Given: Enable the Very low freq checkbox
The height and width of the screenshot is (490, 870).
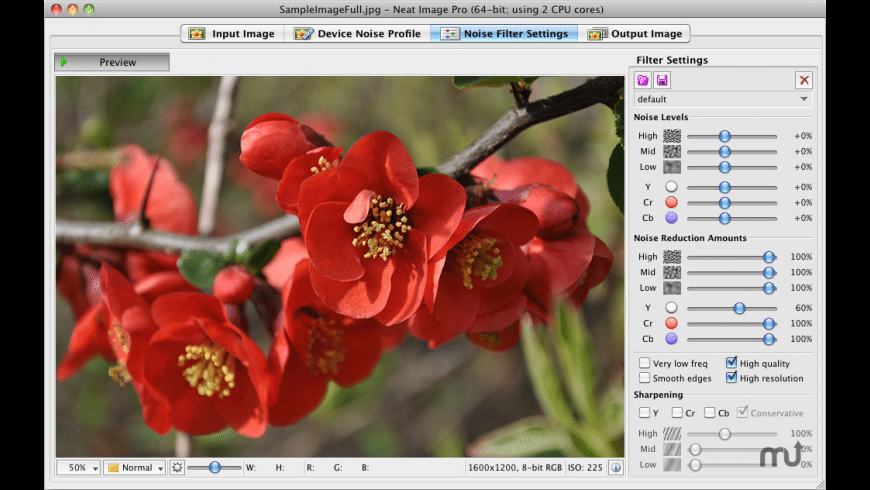Looking at the screenshot, I should (x=644, y=363).
